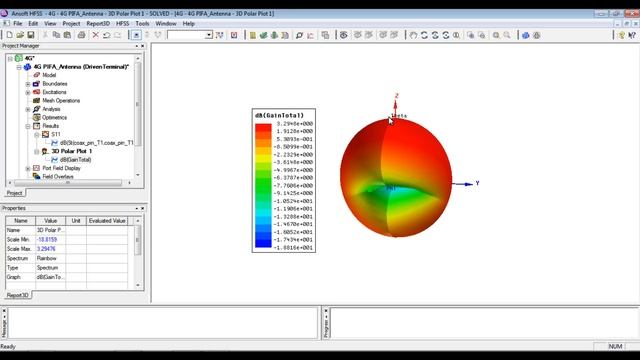Expand the Excitations tree node
Screen dimensions: 640x360
pos(28,93)
